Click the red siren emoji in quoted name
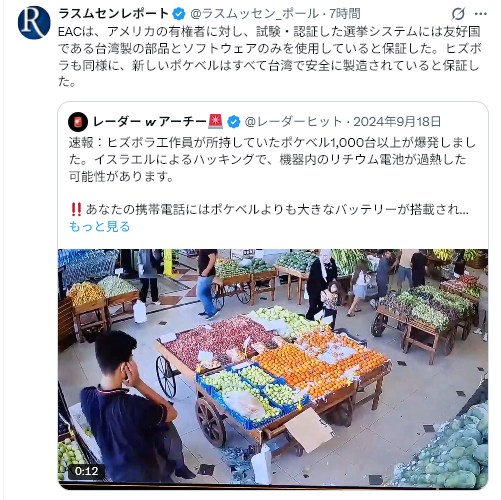The height and width of the screenshot is (500, 501). (x=215, y=121)
